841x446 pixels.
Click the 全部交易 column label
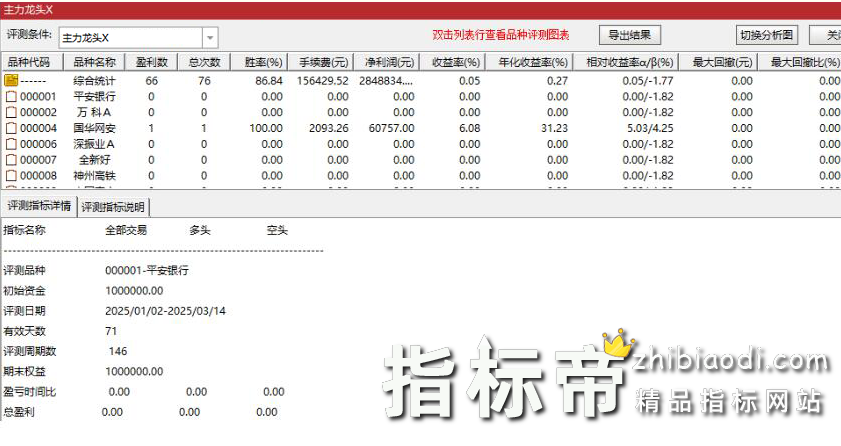pos(126,230)
